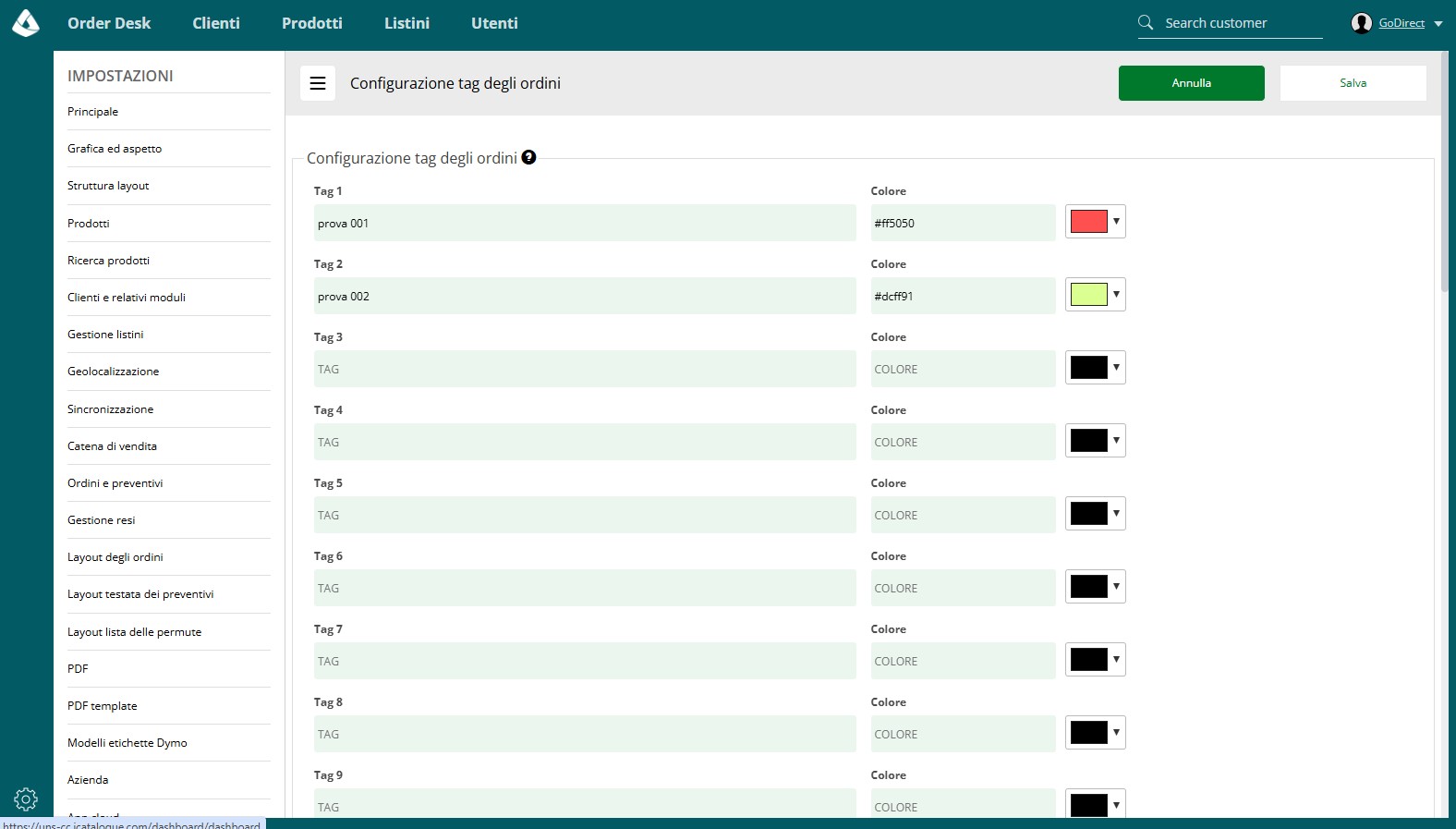Screen dimensions: 1456x829
Task: Open the Clienti menu
Action: tap(216, 23)
